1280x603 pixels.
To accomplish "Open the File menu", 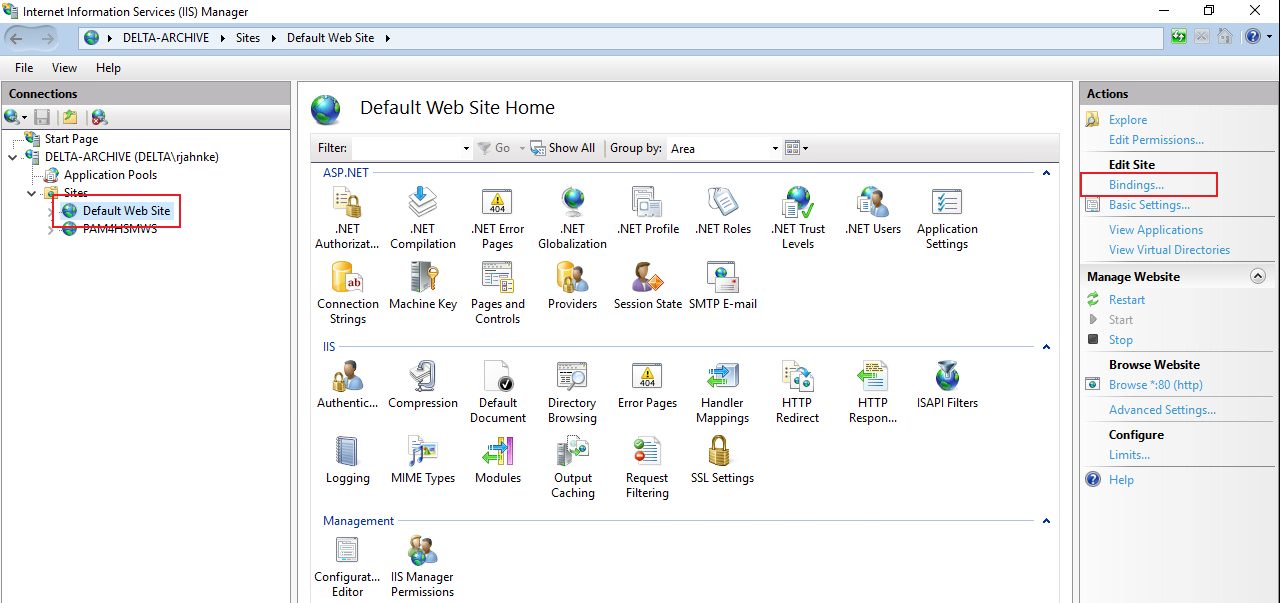I will [x=24, y=68].
